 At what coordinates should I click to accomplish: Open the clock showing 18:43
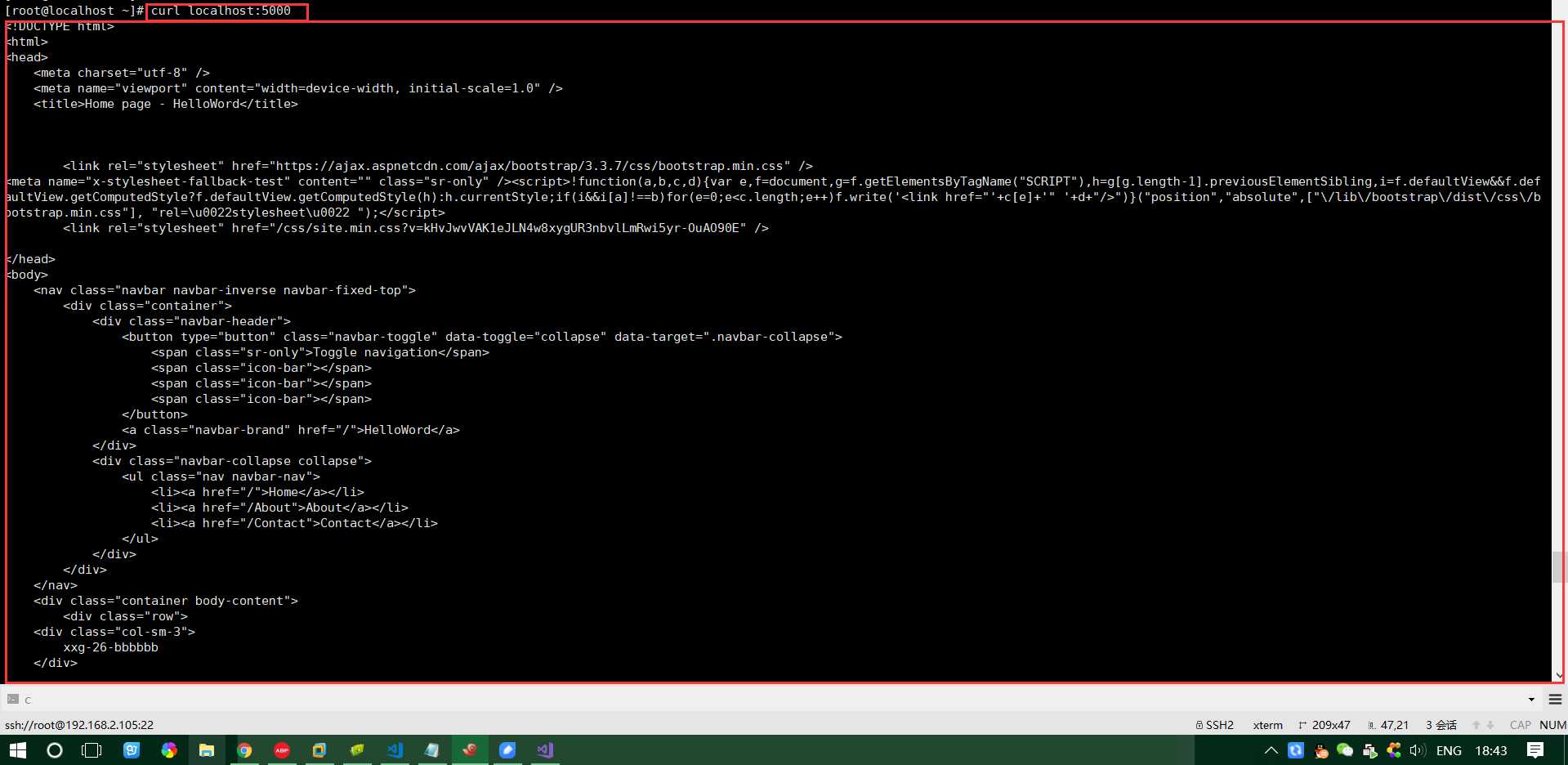coord(1491,750)
